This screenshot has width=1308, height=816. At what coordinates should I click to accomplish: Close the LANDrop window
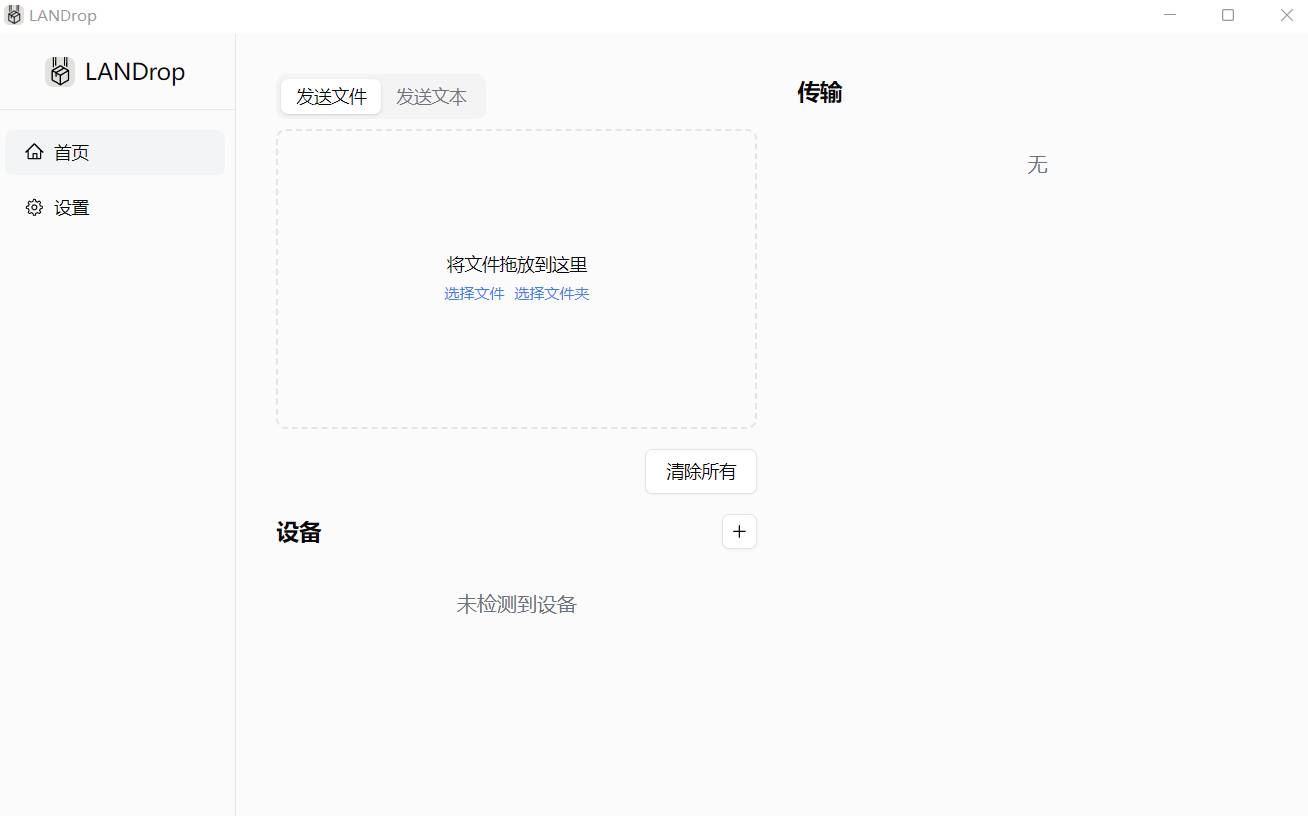(1286, 15)
